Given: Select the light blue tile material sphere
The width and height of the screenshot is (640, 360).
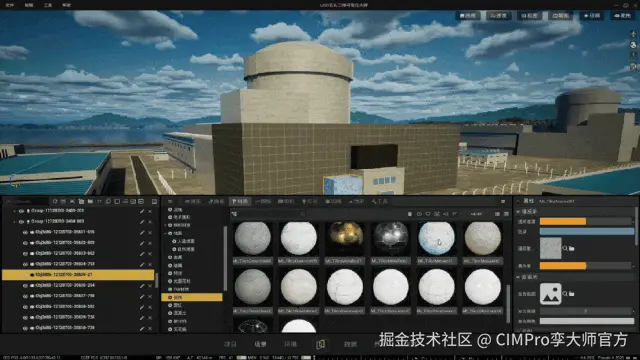Looking at the screenshot, I should (436, 238).
